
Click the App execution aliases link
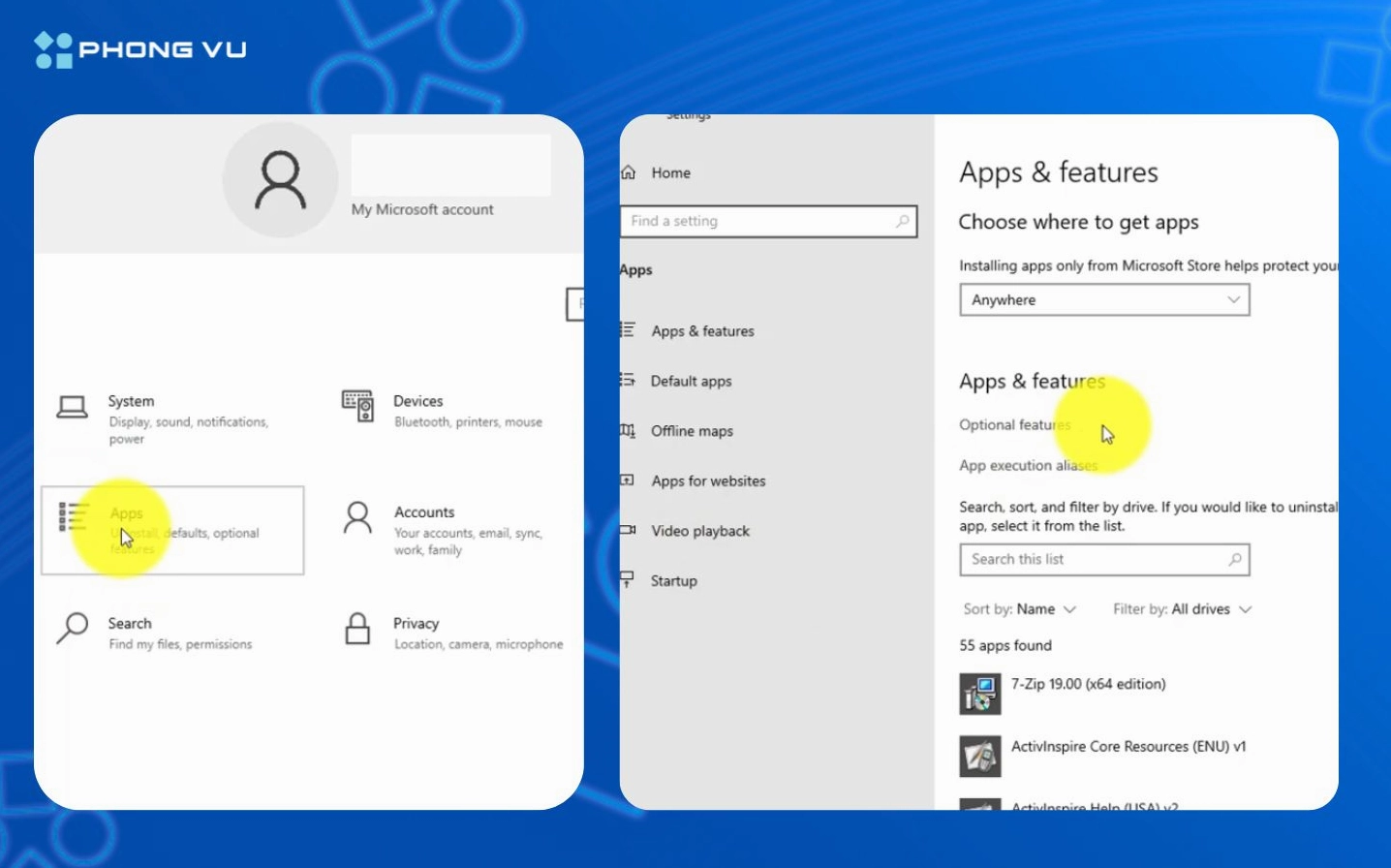pos(1029,465)
